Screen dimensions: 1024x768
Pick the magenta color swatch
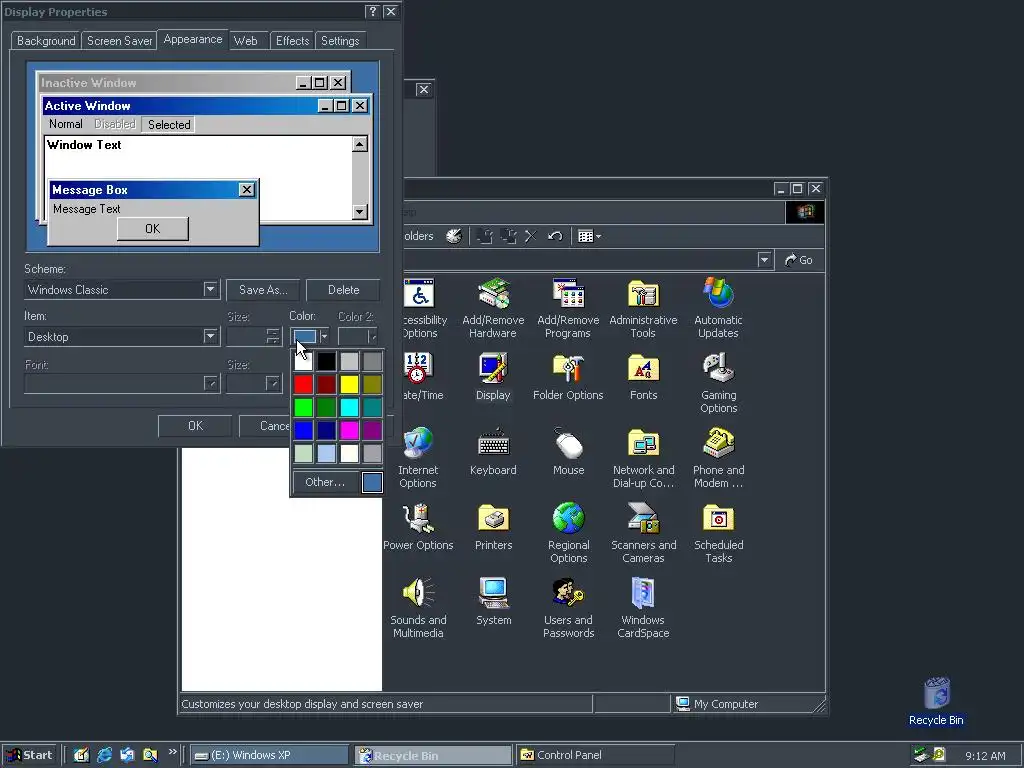tap(349, 430)
